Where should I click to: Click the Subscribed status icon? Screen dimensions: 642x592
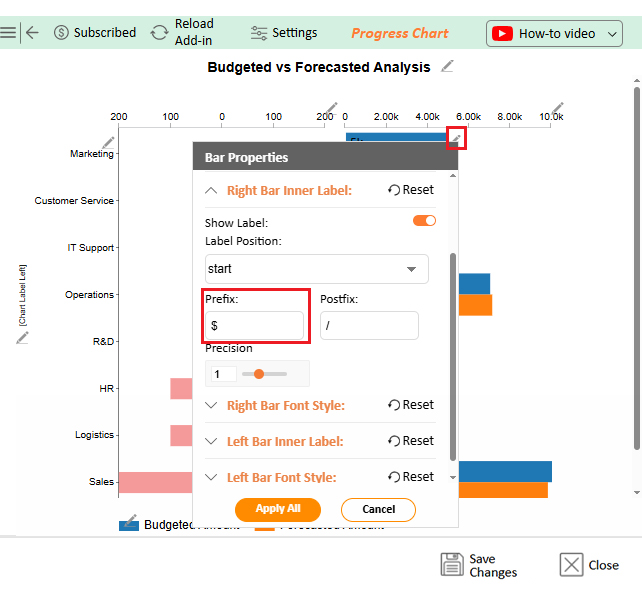62,32
